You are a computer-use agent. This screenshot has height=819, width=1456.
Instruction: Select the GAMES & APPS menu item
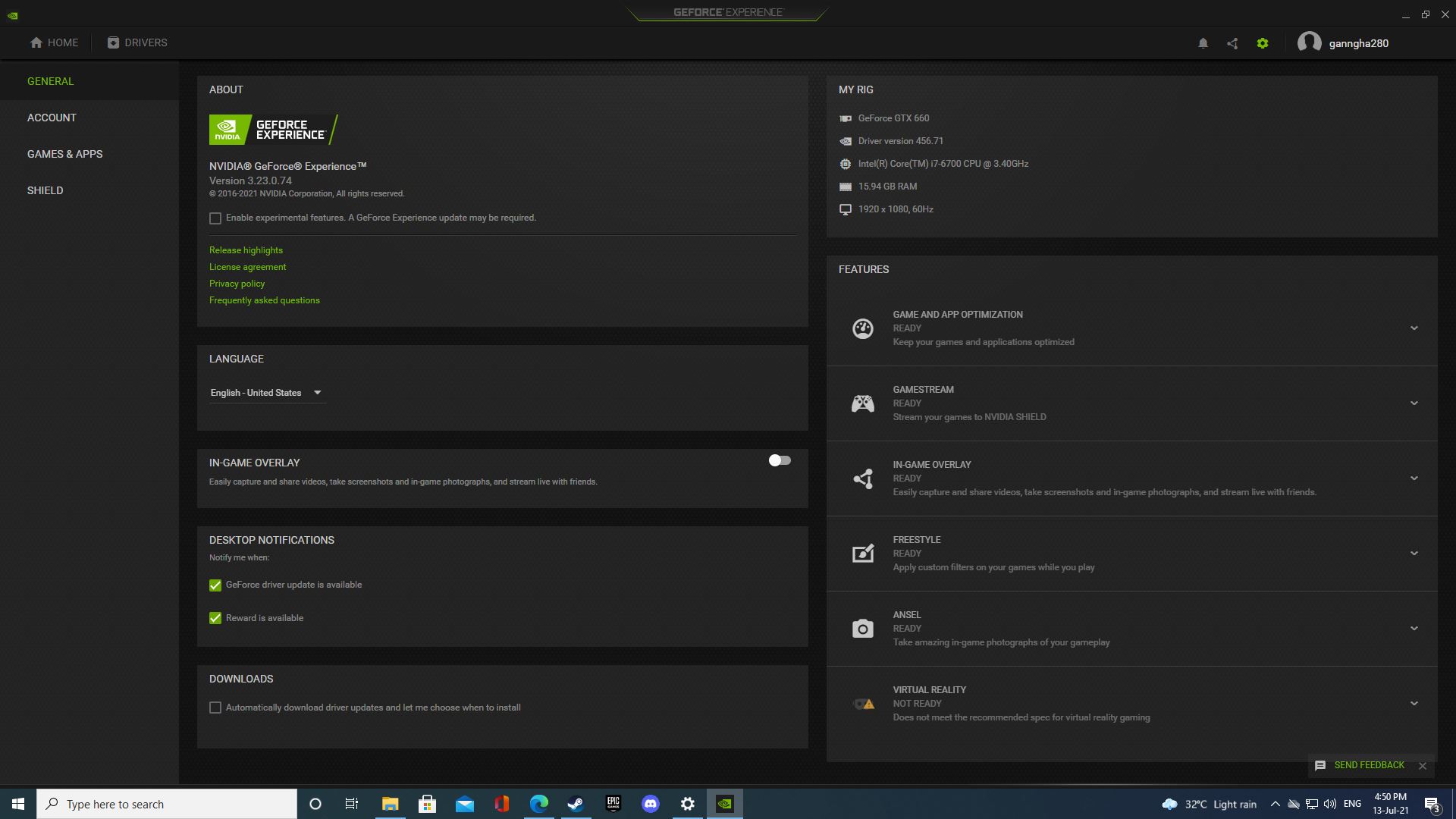pyautogui.click(x=65, y=153)
